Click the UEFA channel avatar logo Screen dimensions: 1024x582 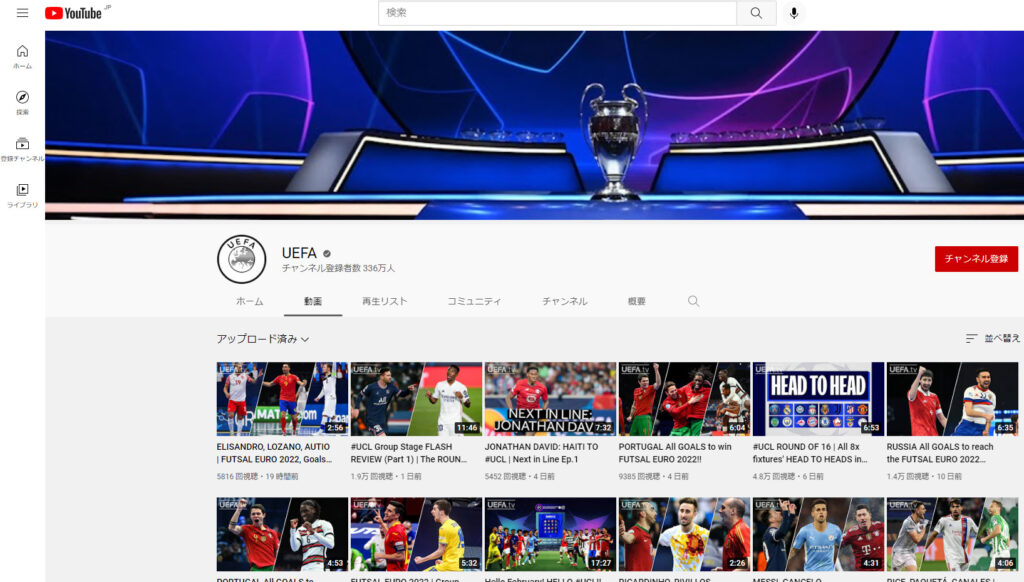coord(242,260)
